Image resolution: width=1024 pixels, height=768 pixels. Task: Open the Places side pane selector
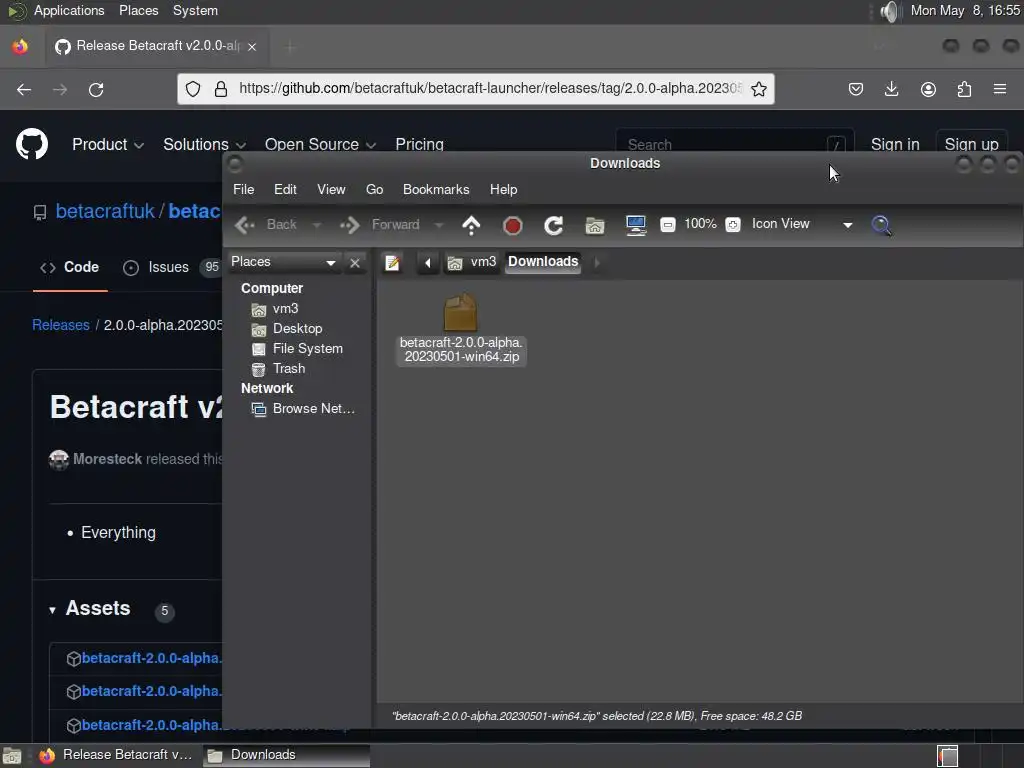283,262
